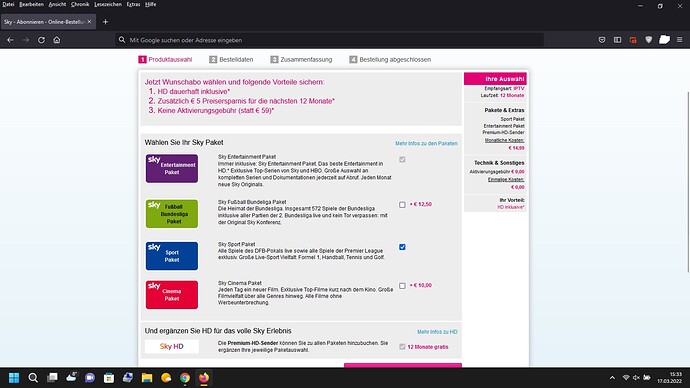The height and width of the screenshot is (388, 690).
Task: Open the Wi-Fi network tray icon
Action: click(626, 377)
